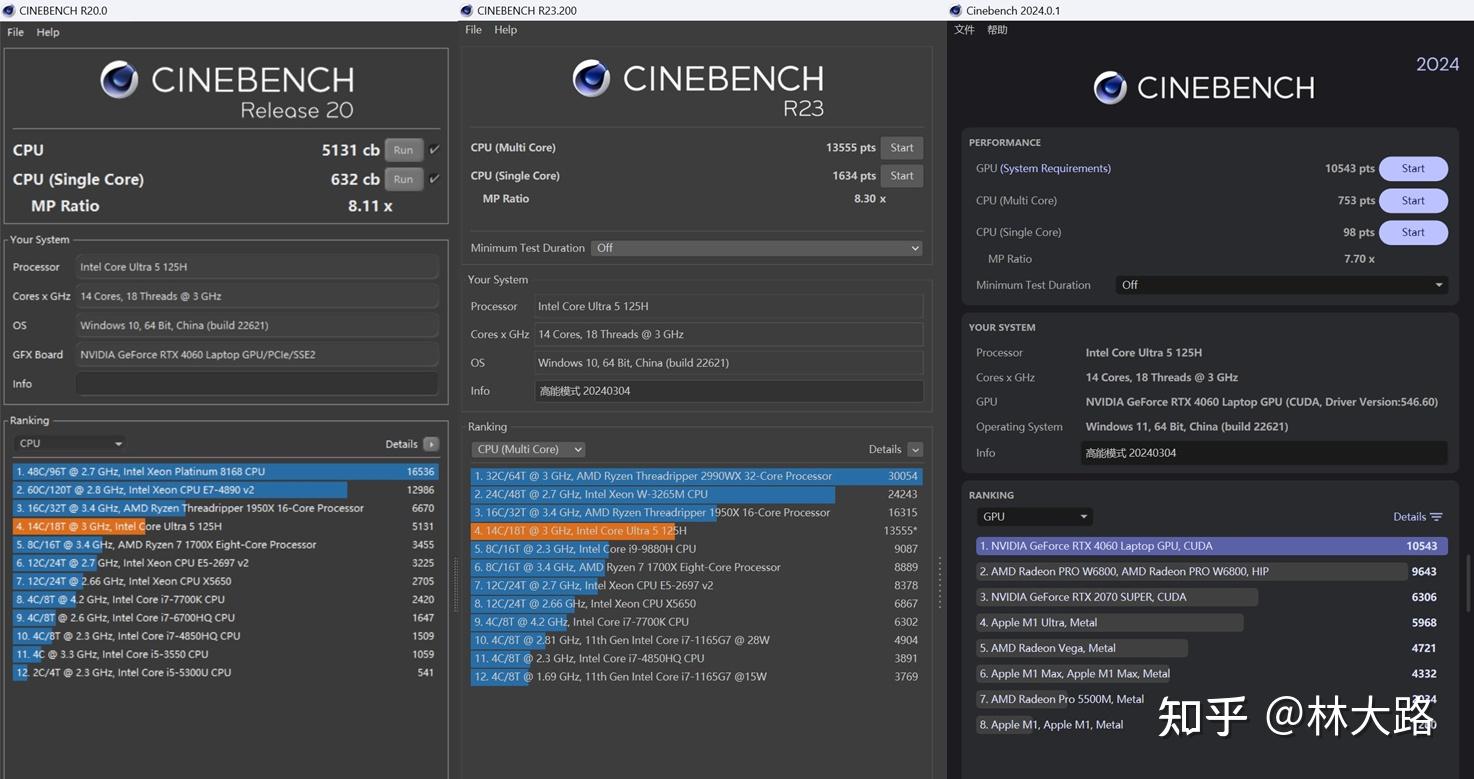Start the R23 CPU (Single Core) test
The height and width of the screenshot is (779, 1474).
coord(902,176)
